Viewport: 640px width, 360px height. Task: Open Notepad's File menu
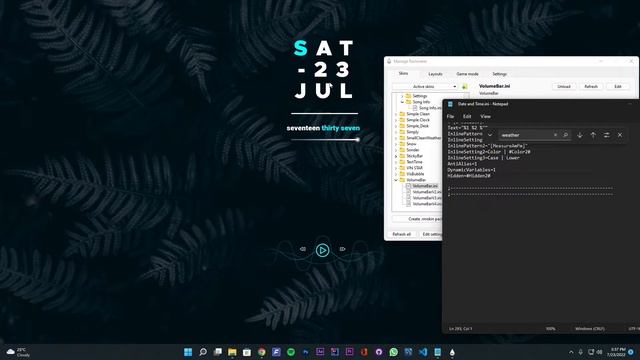[x=450, y=116]
